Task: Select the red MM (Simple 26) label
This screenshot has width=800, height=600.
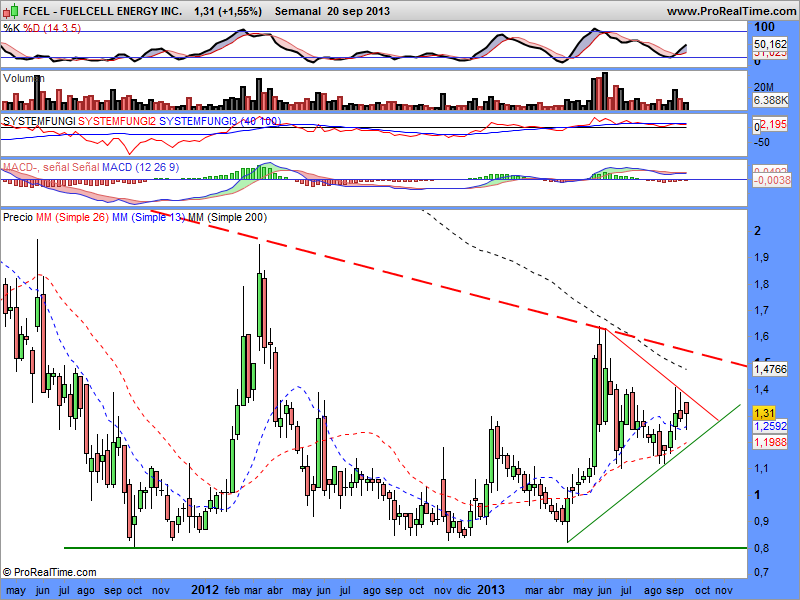Action: 72,217
